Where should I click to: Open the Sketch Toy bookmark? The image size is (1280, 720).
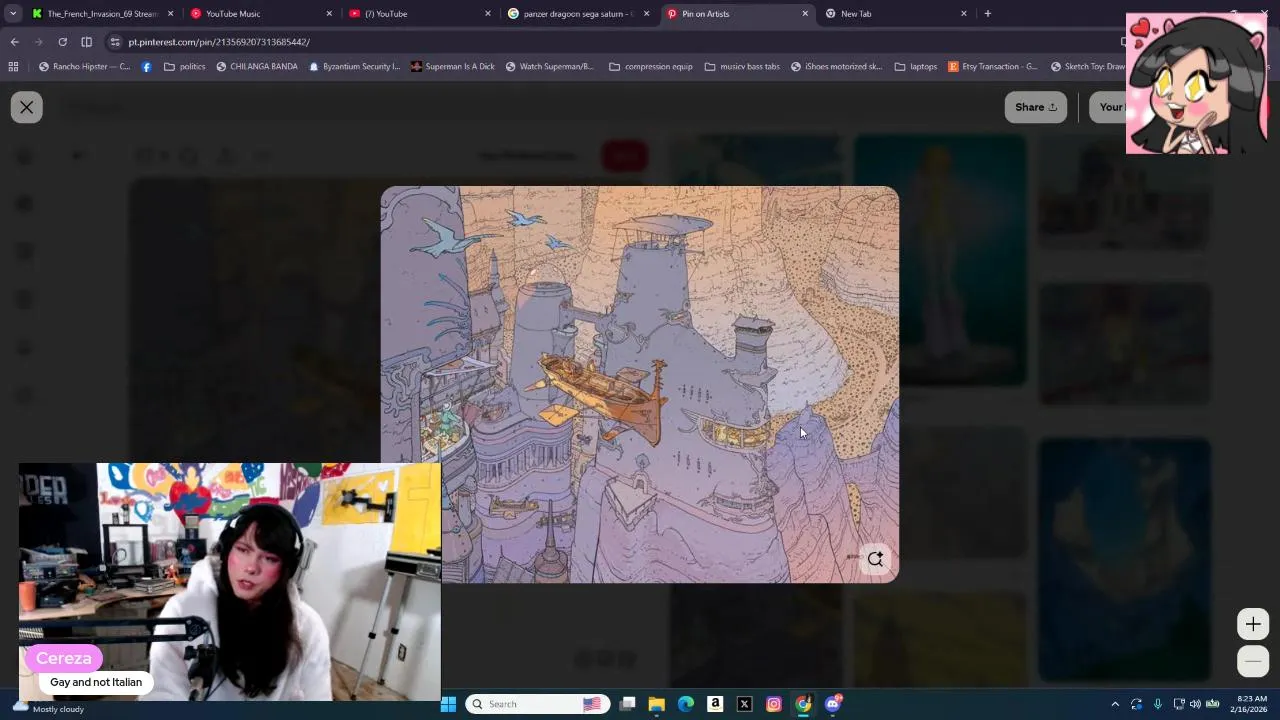1088,67
